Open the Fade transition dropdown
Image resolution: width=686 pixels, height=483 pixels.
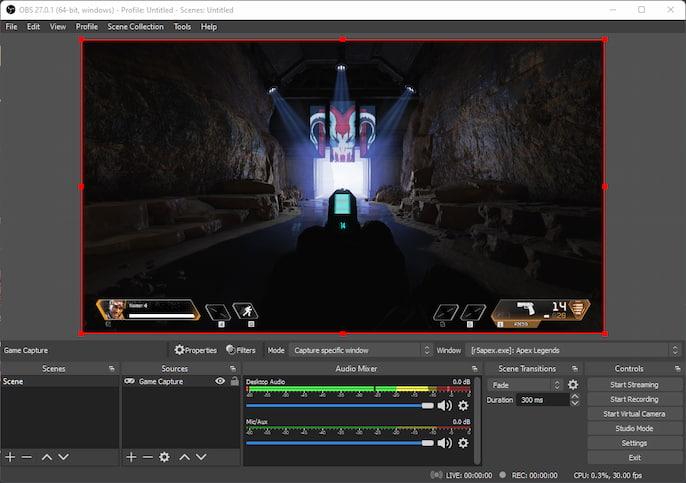pos(525,385)
